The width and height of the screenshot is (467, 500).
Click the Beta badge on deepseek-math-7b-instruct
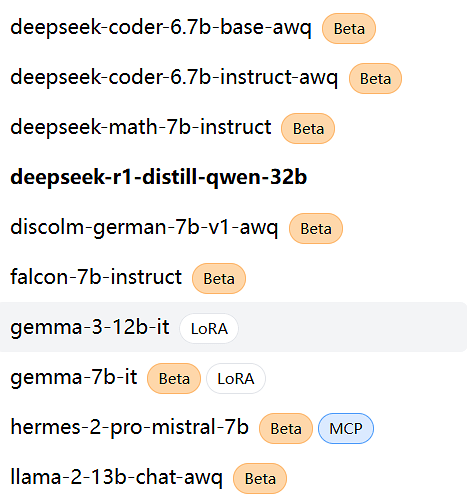pyautogui.click(x=308, y=129)
